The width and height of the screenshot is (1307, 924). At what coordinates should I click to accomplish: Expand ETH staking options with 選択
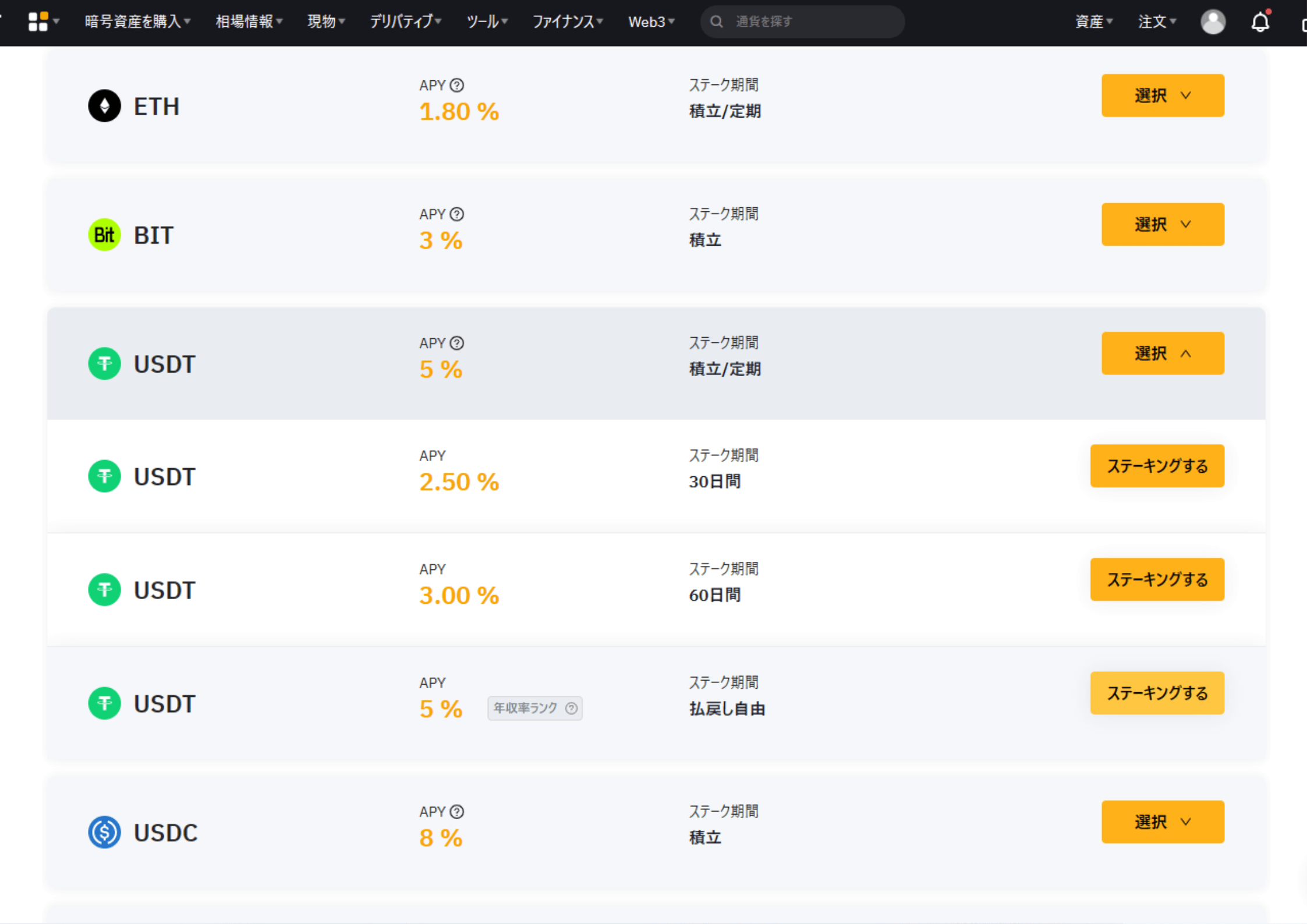1163,95
